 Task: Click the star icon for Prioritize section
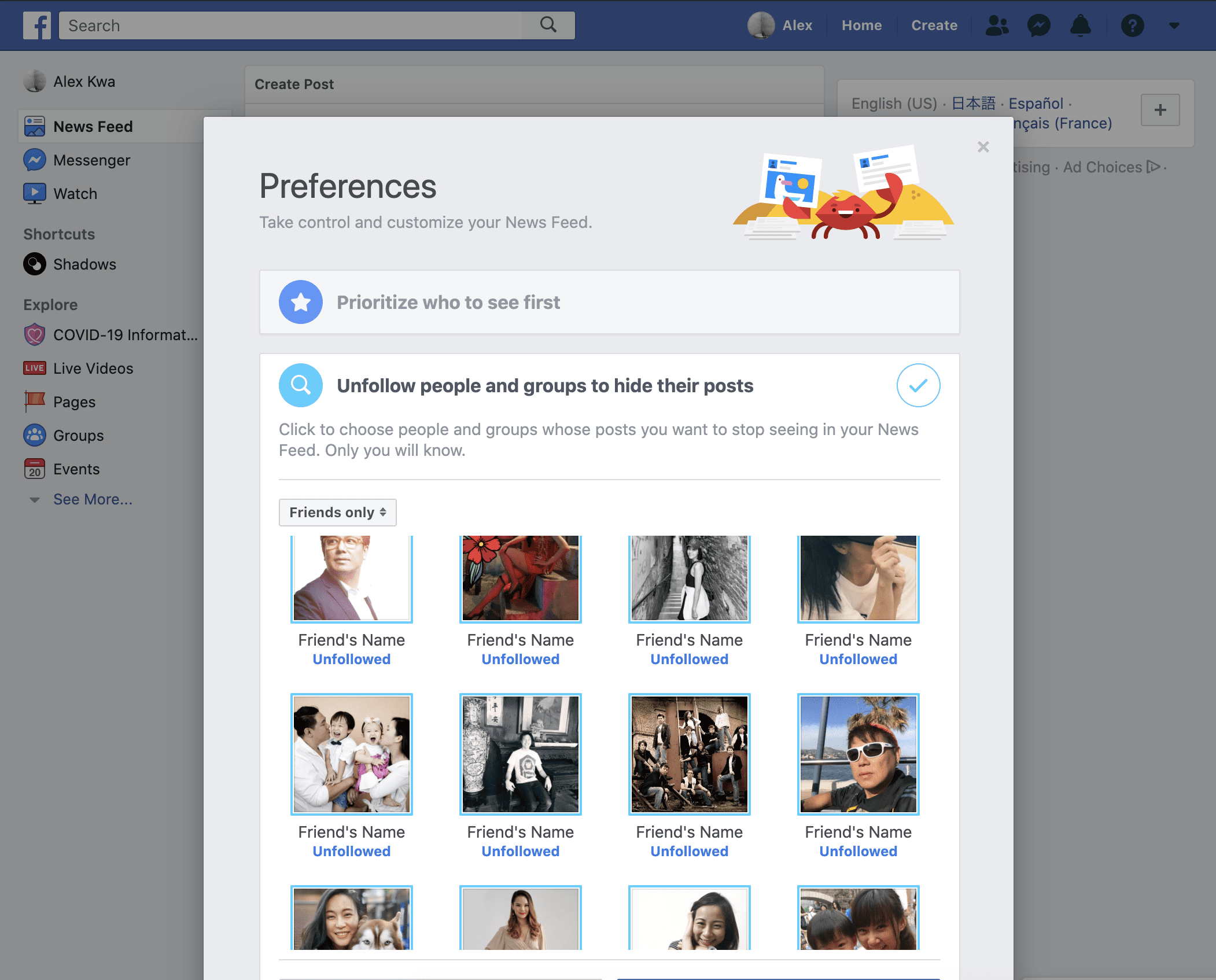301,302
